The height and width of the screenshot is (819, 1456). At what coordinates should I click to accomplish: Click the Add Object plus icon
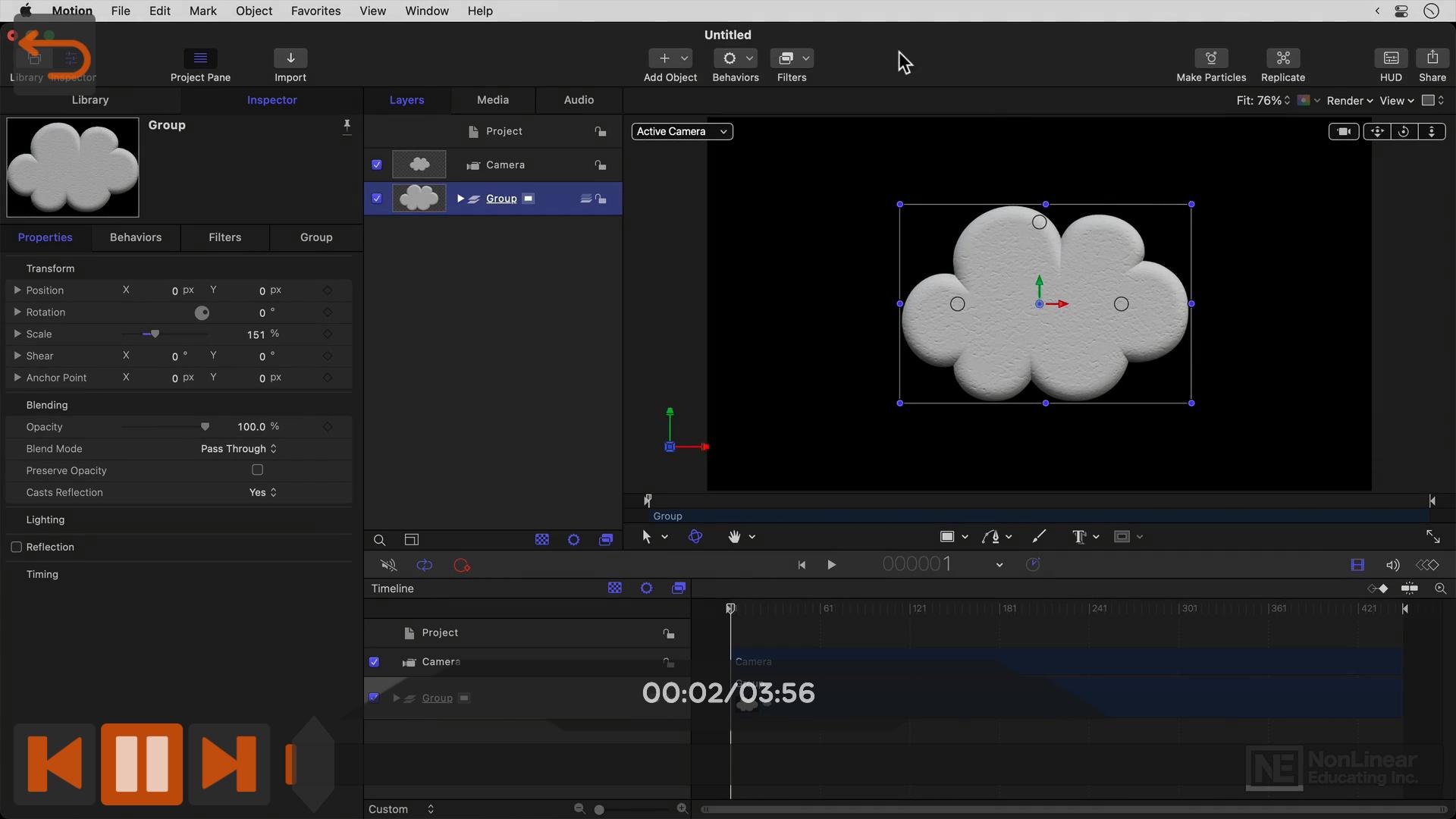click(x=664, y=58)
